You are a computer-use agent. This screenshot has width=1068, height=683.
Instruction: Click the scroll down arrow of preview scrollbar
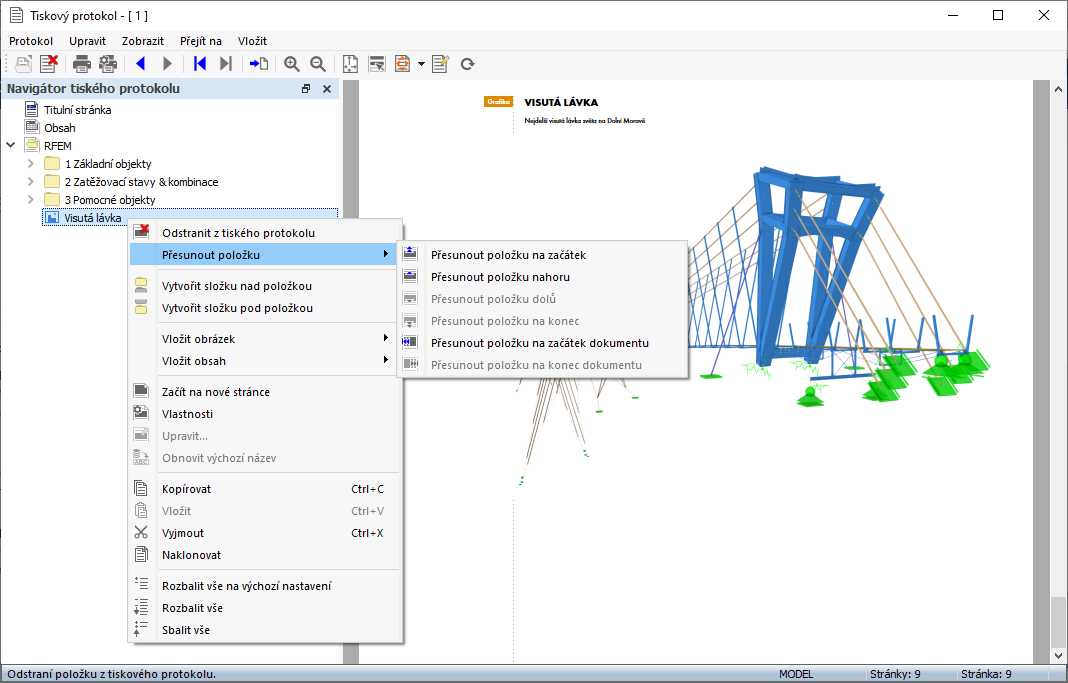click(1058, 656)
